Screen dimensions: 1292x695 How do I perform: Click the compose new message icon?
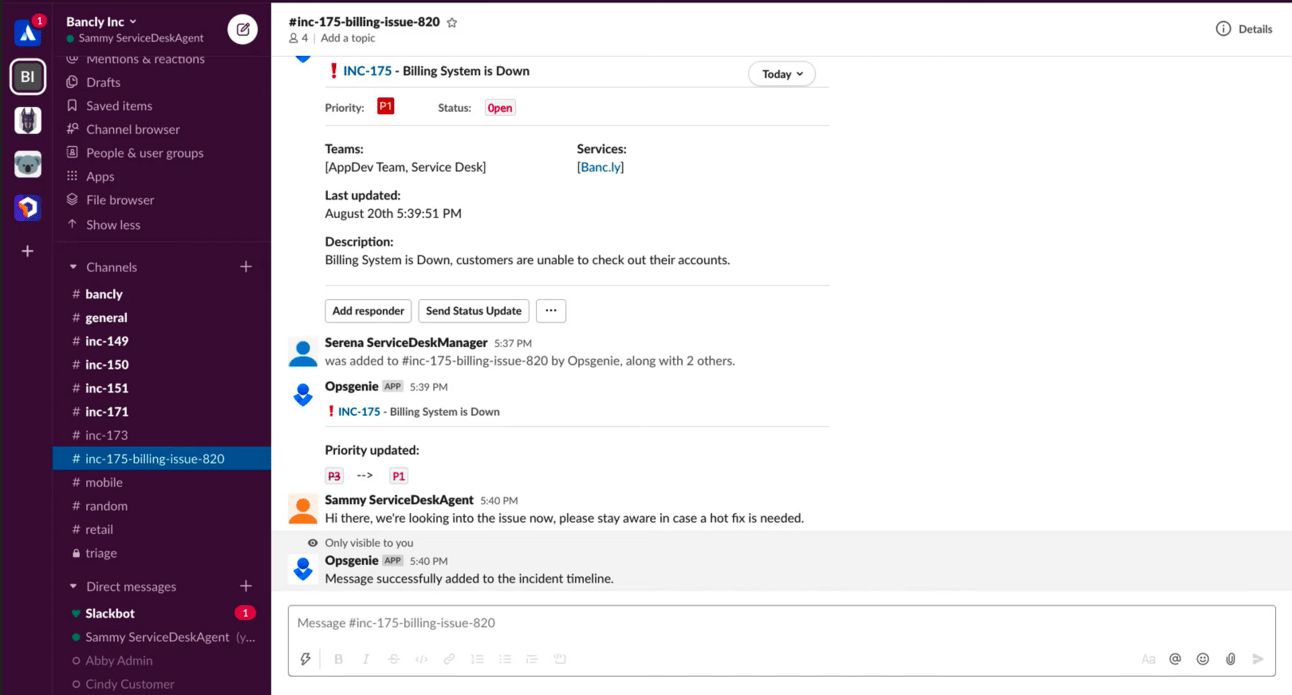[242, 29]
